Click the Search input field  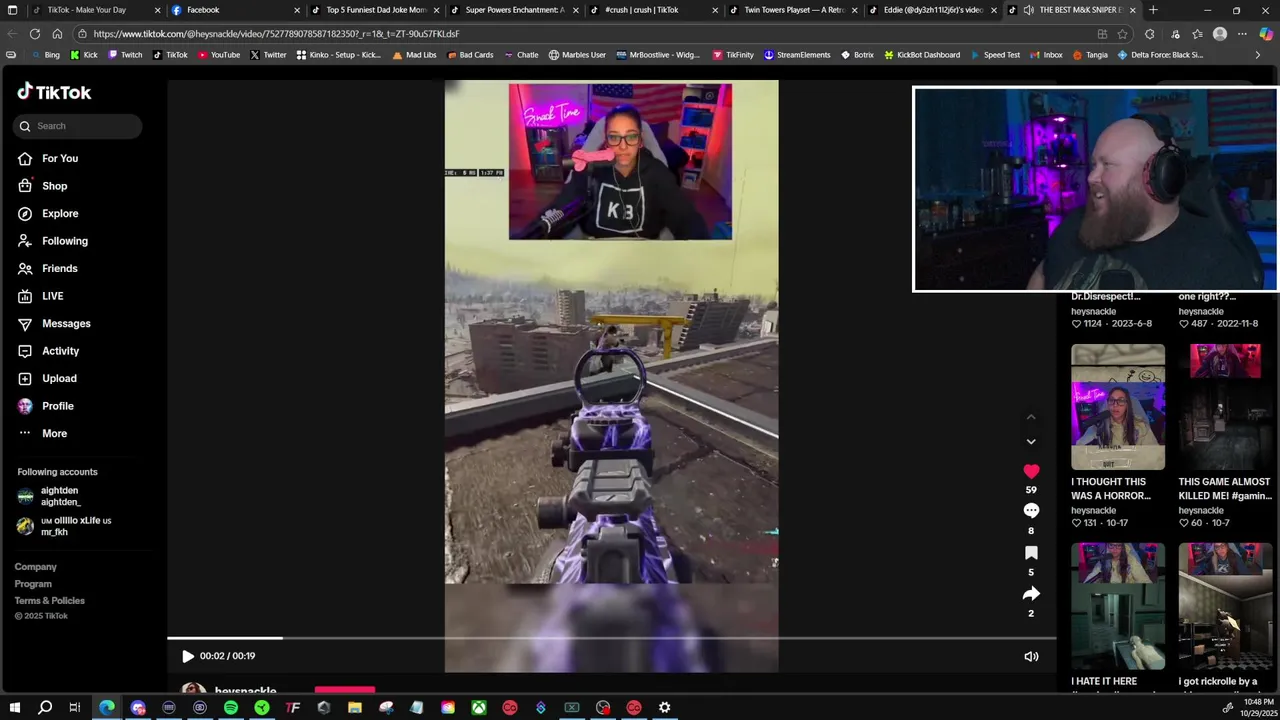pyautogui.click(x=78, y=126)
